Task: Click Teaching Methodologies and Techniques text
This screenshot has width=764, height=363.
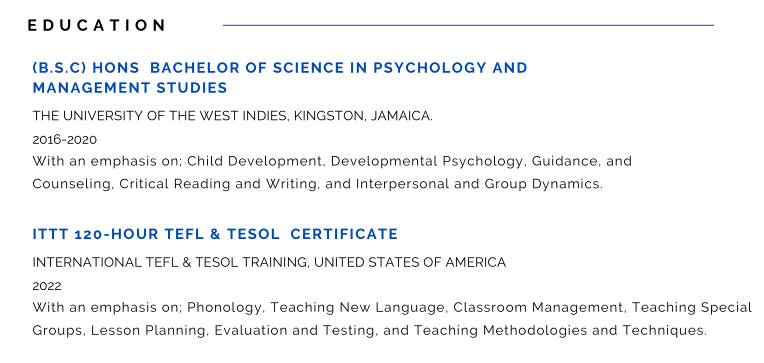Action: click(x=560, y=330)
